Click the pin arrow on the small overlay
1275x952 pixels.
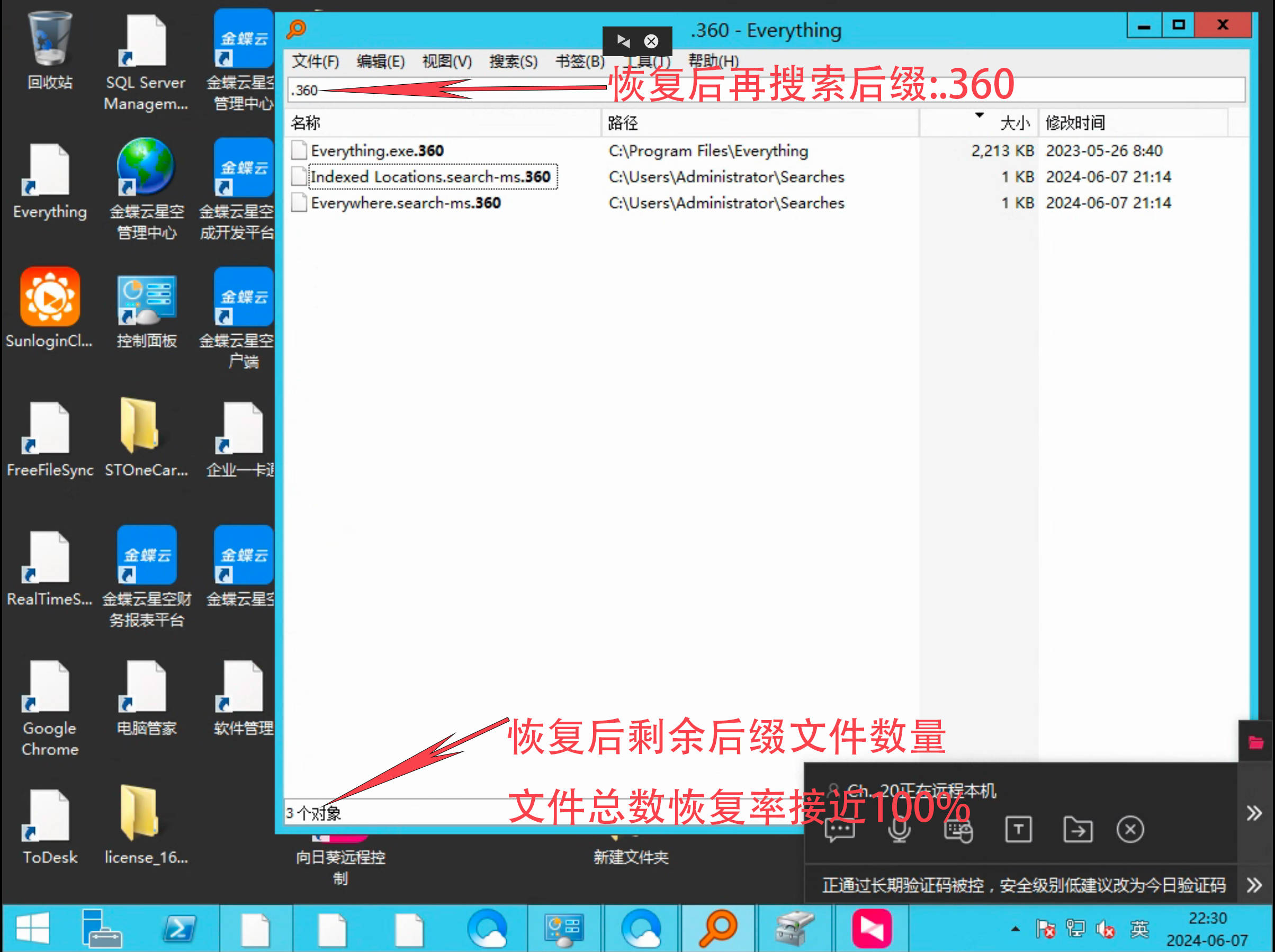623,41
